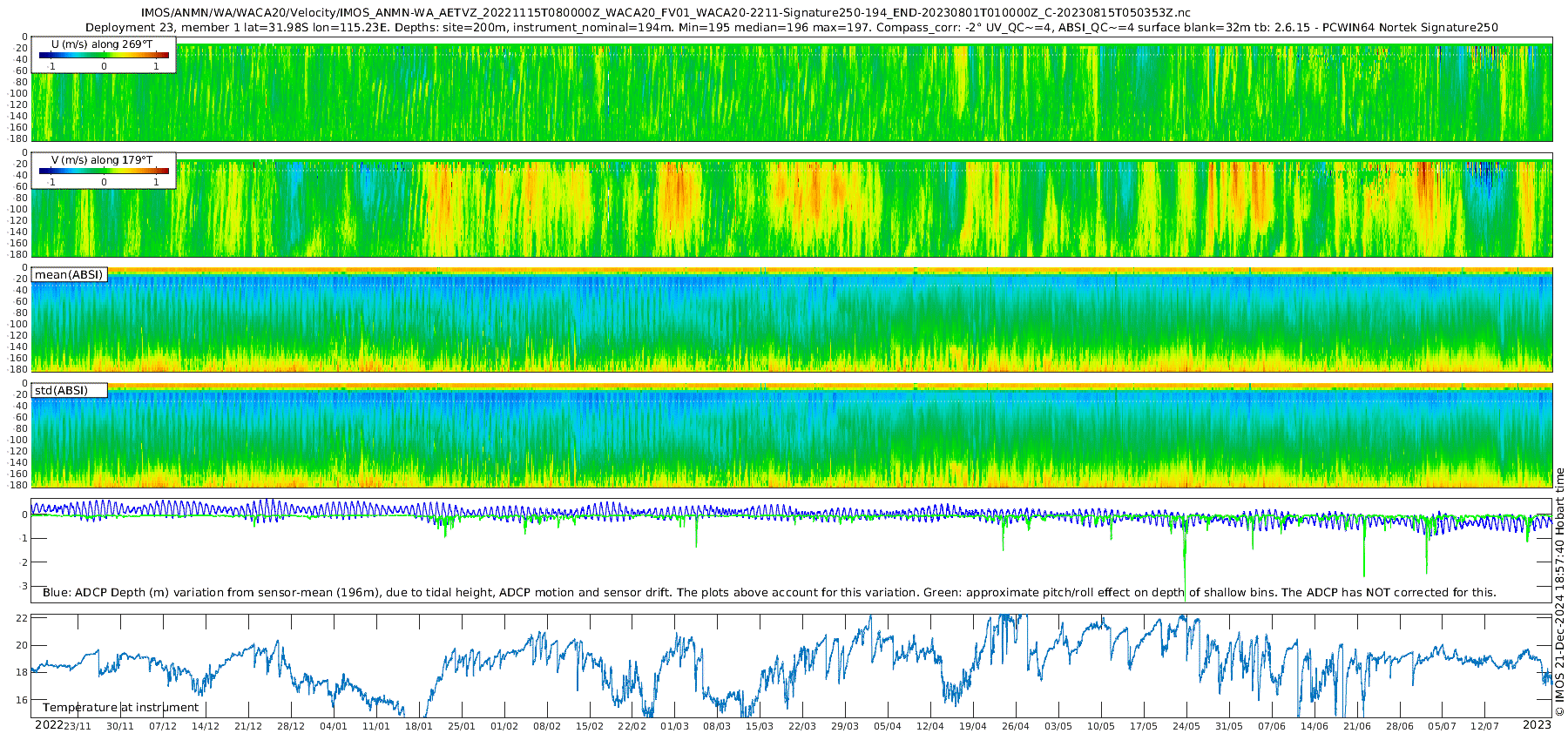Screen dimensions: 1568x740
Task: Click the 2023 year label on time axis
Action: (x=1537, y=725)
